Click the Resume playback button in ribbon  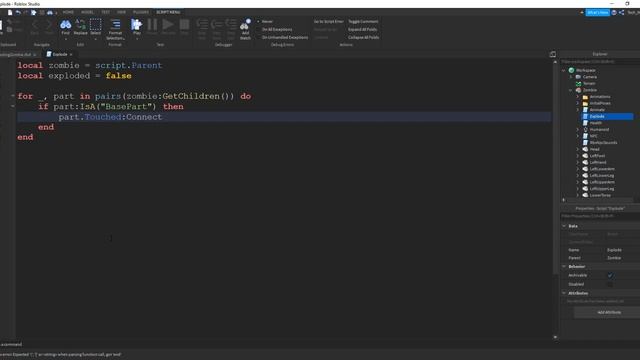168,24
